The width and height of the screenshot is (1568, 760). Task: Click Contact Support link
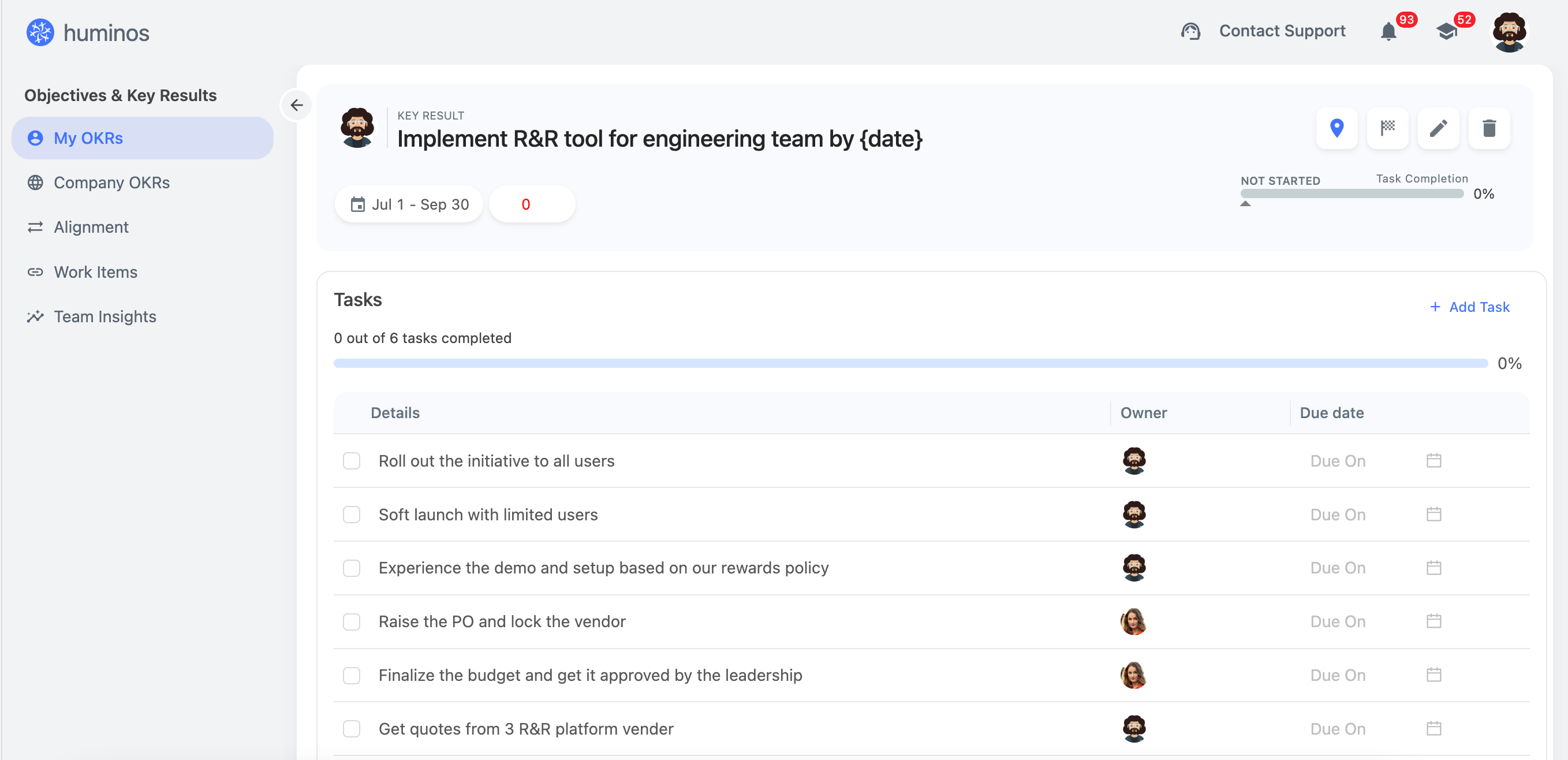pyautogui.click(x=1282, y=31)
